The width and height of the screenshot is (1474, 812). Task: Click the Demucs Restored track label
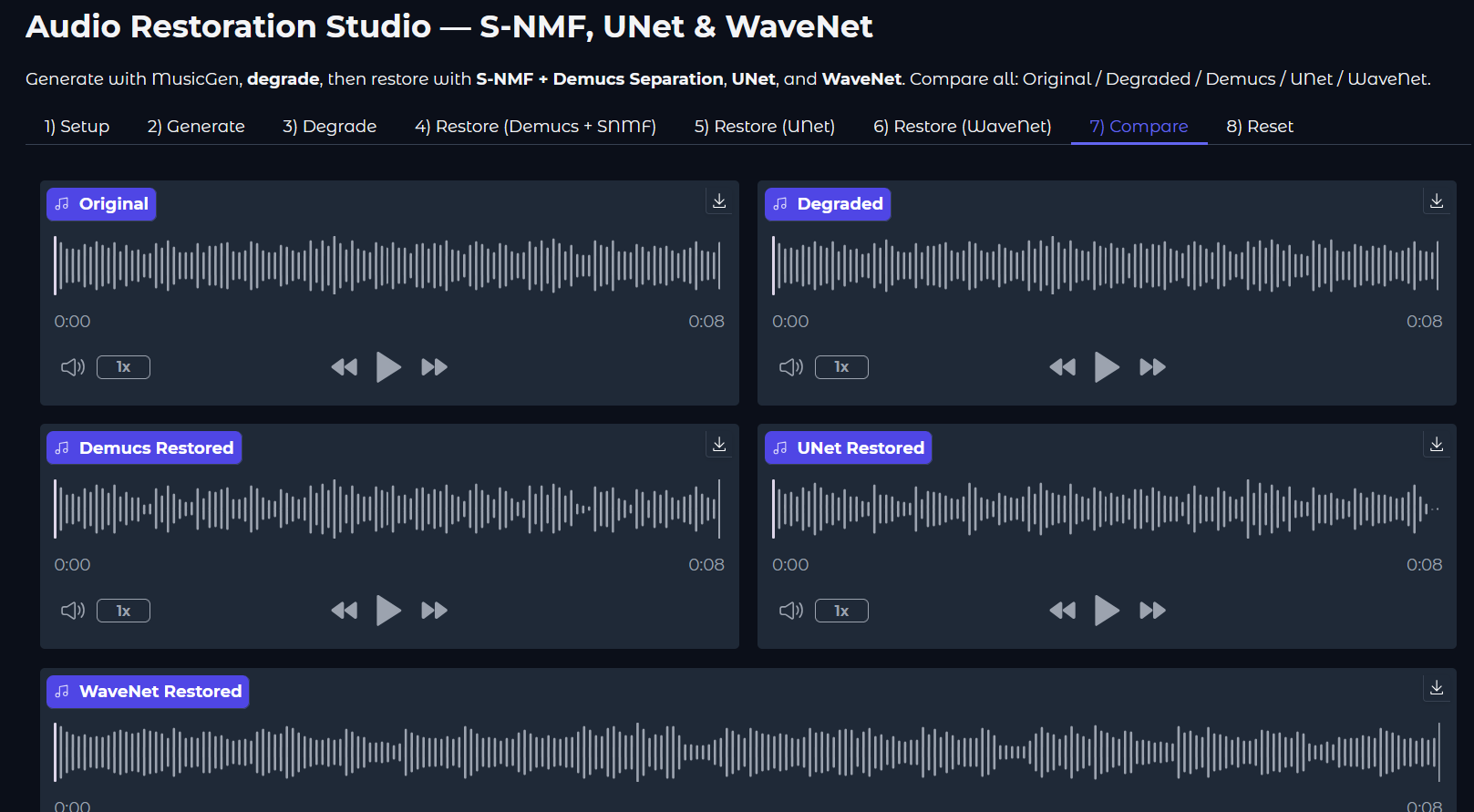click(144, 447)
